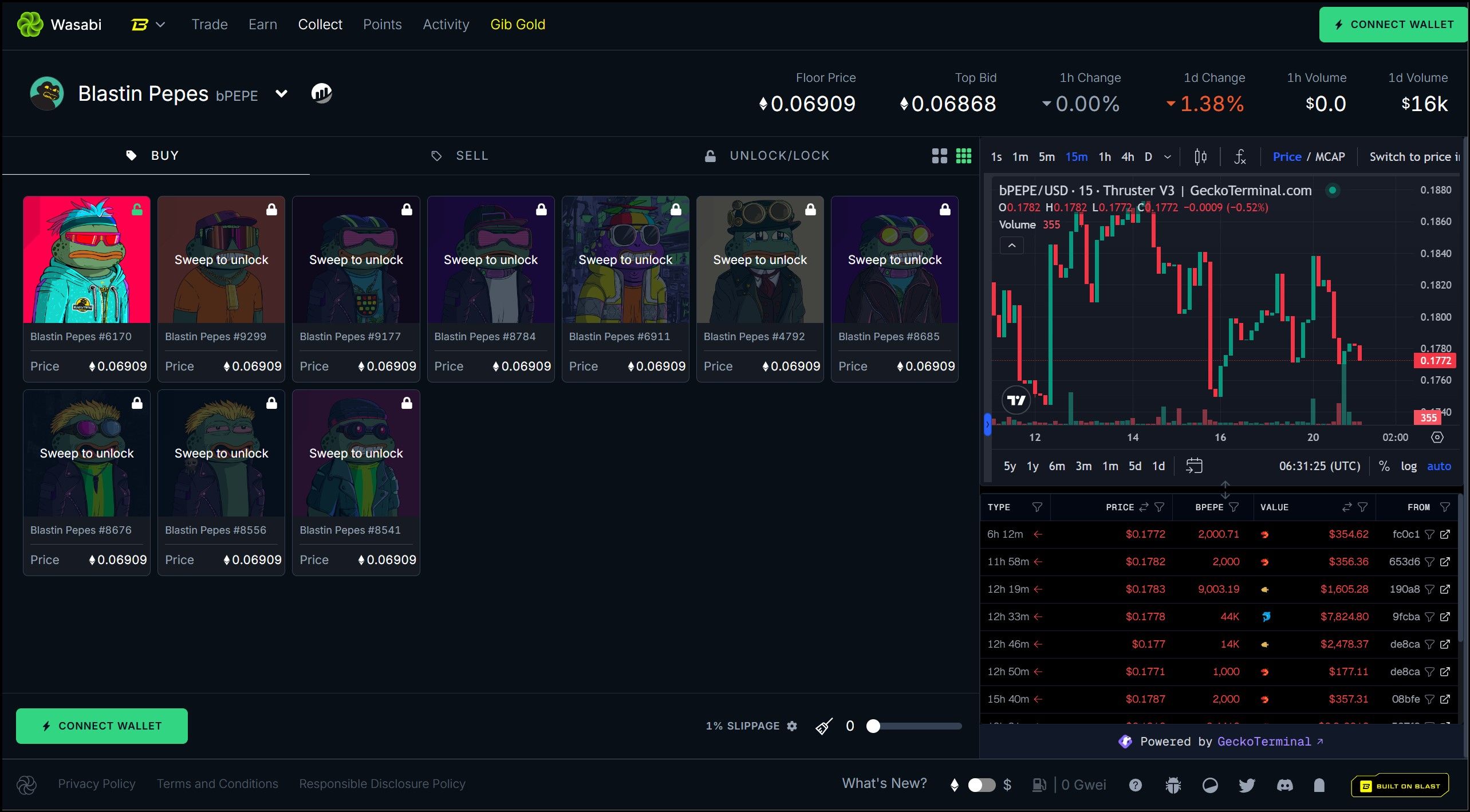Open slippage settings gear
The width and height of the screenshot is (1470, 812).
(792, 726)
